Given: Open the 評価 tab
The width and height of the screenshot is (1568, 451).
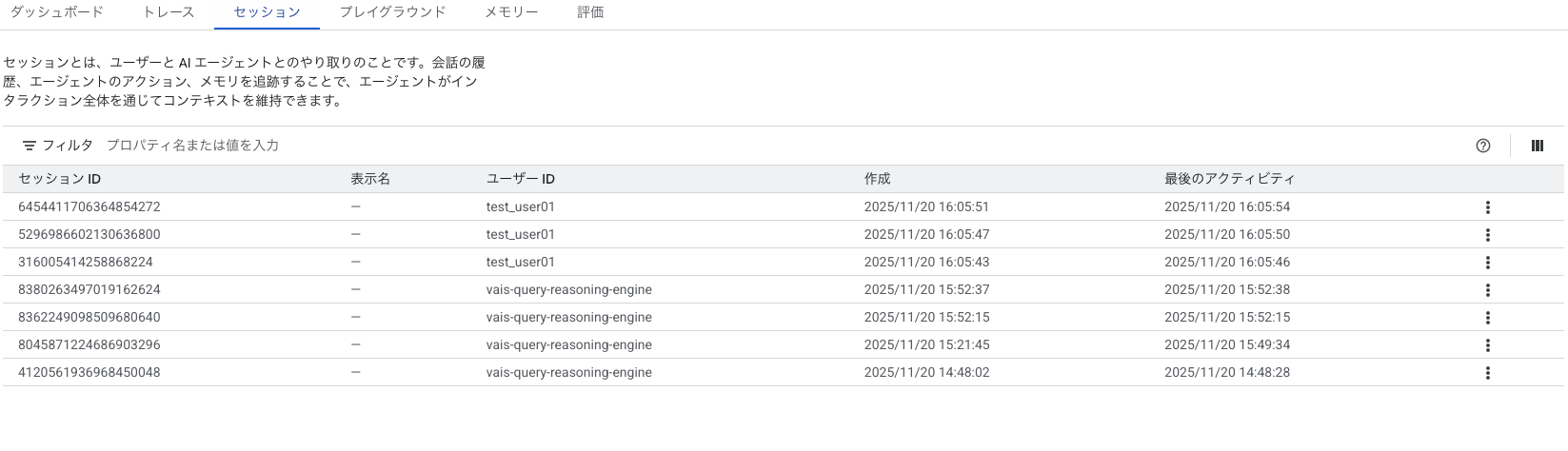Looking at the screenshot, I should (590, 12).
